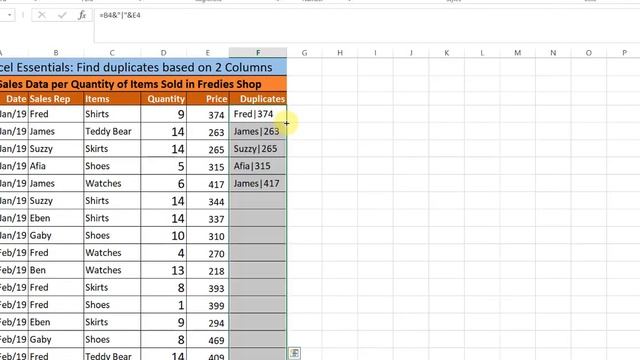Click the 'Price' column heading

[x=208, y=99]
